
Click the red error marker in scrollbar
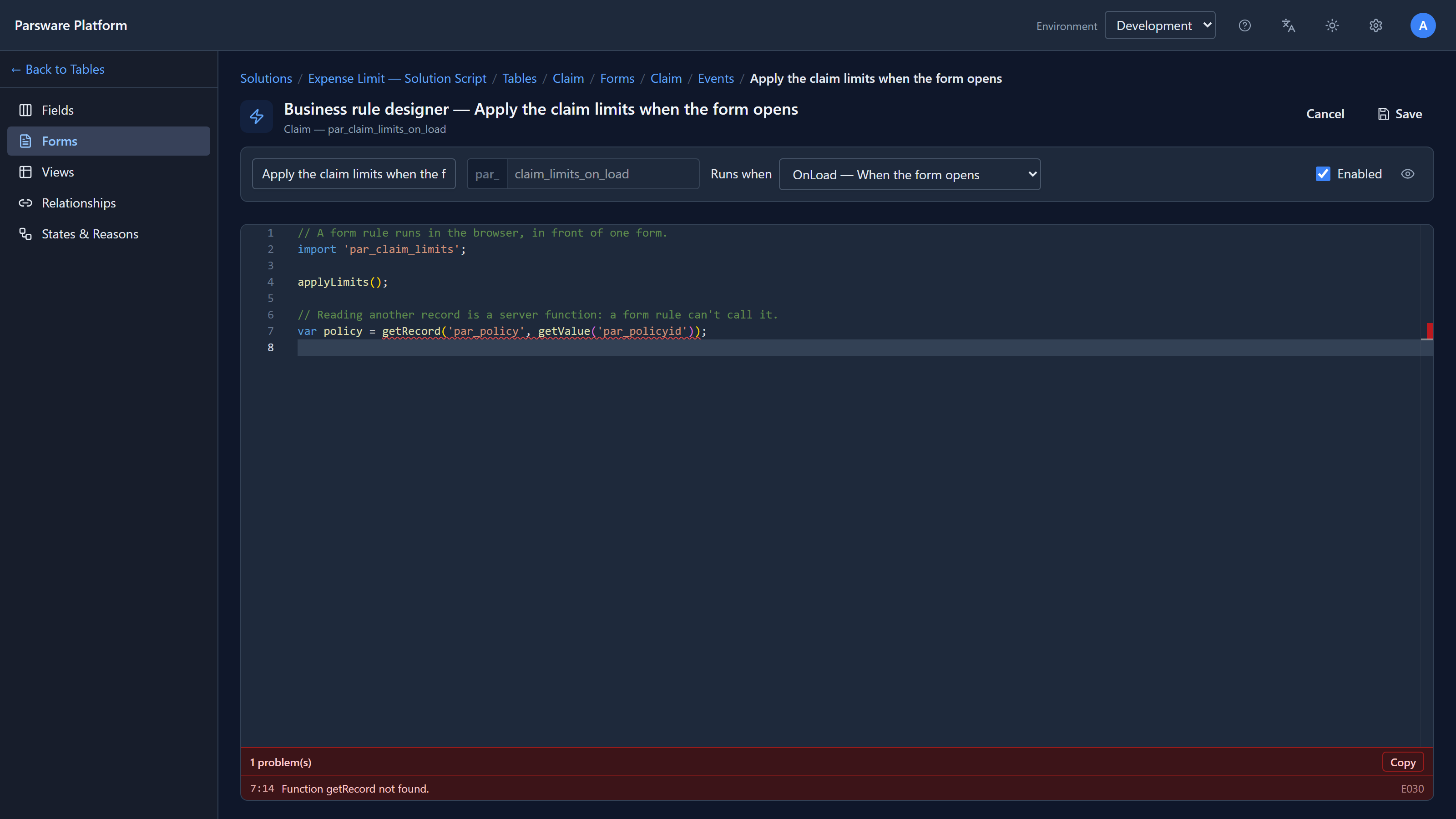point(1430,331)
